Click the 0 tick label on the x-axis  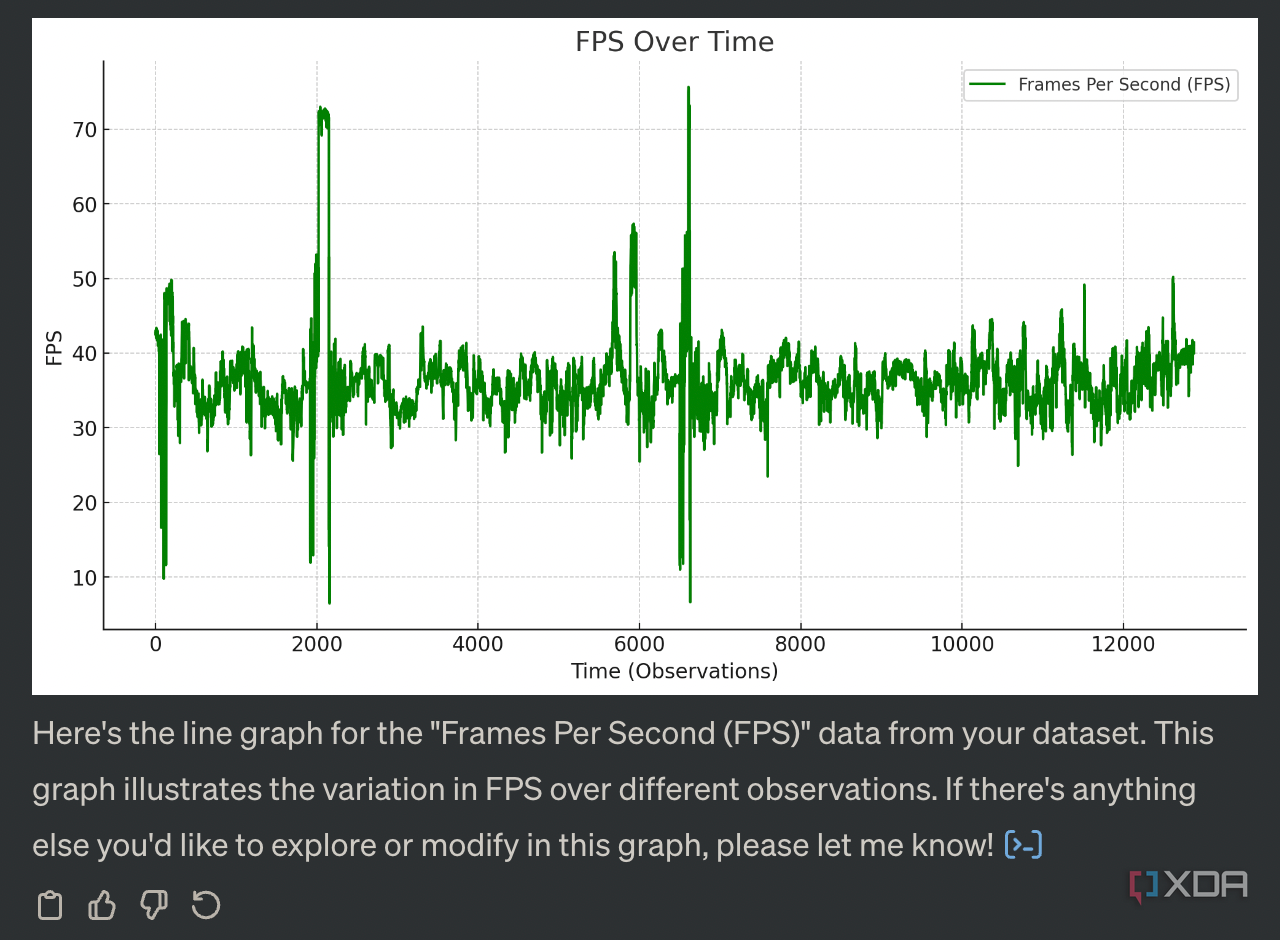(155, 645)
